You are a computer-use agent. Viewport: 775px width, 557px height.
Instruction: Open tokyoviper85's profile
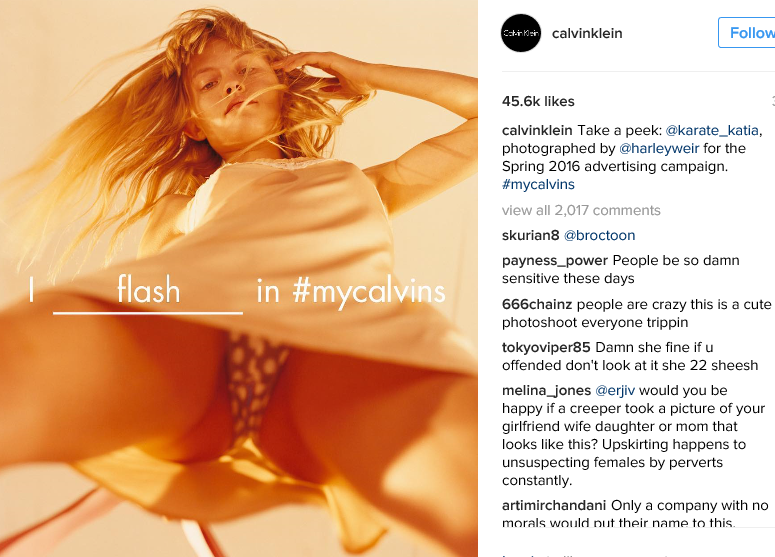tap(546, 347)
